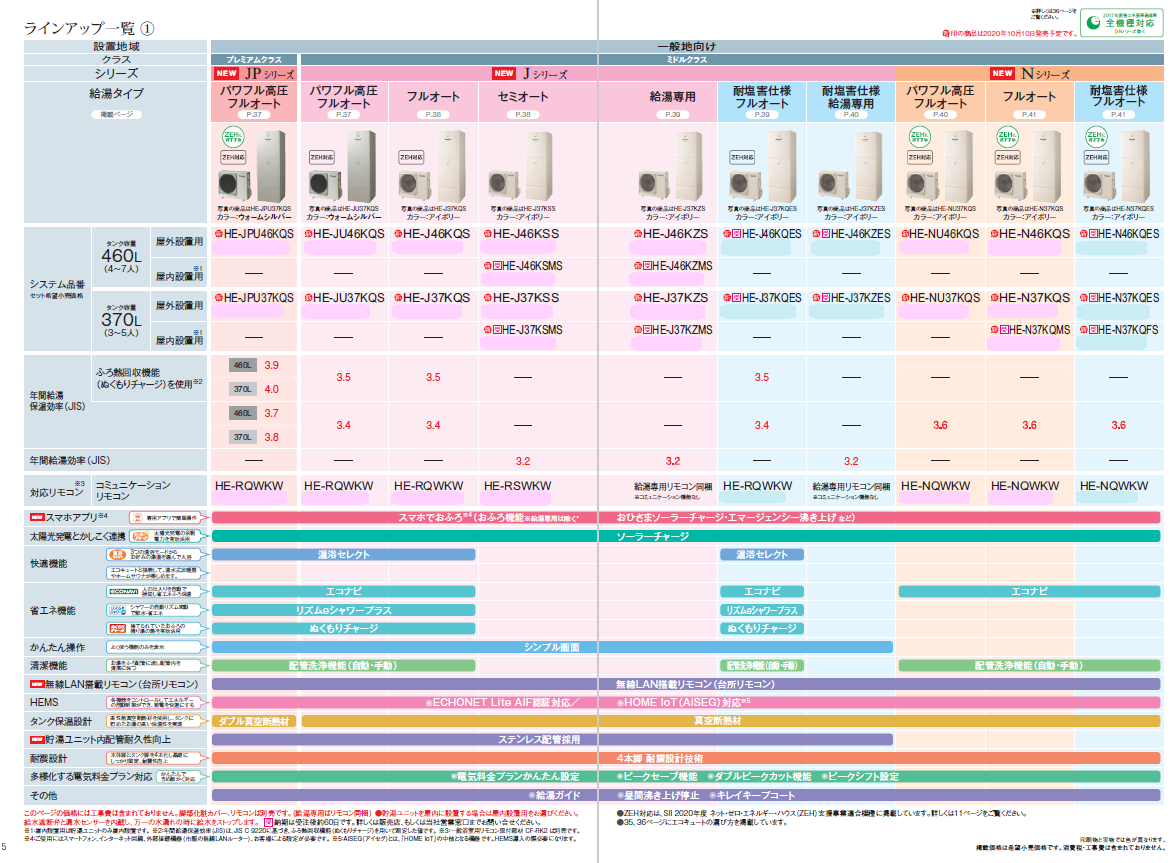This screenshot has width=1176, height=863.
Task: Click the ECONAVI logo in 省エネ機能 row
Action: click(124, 592)
